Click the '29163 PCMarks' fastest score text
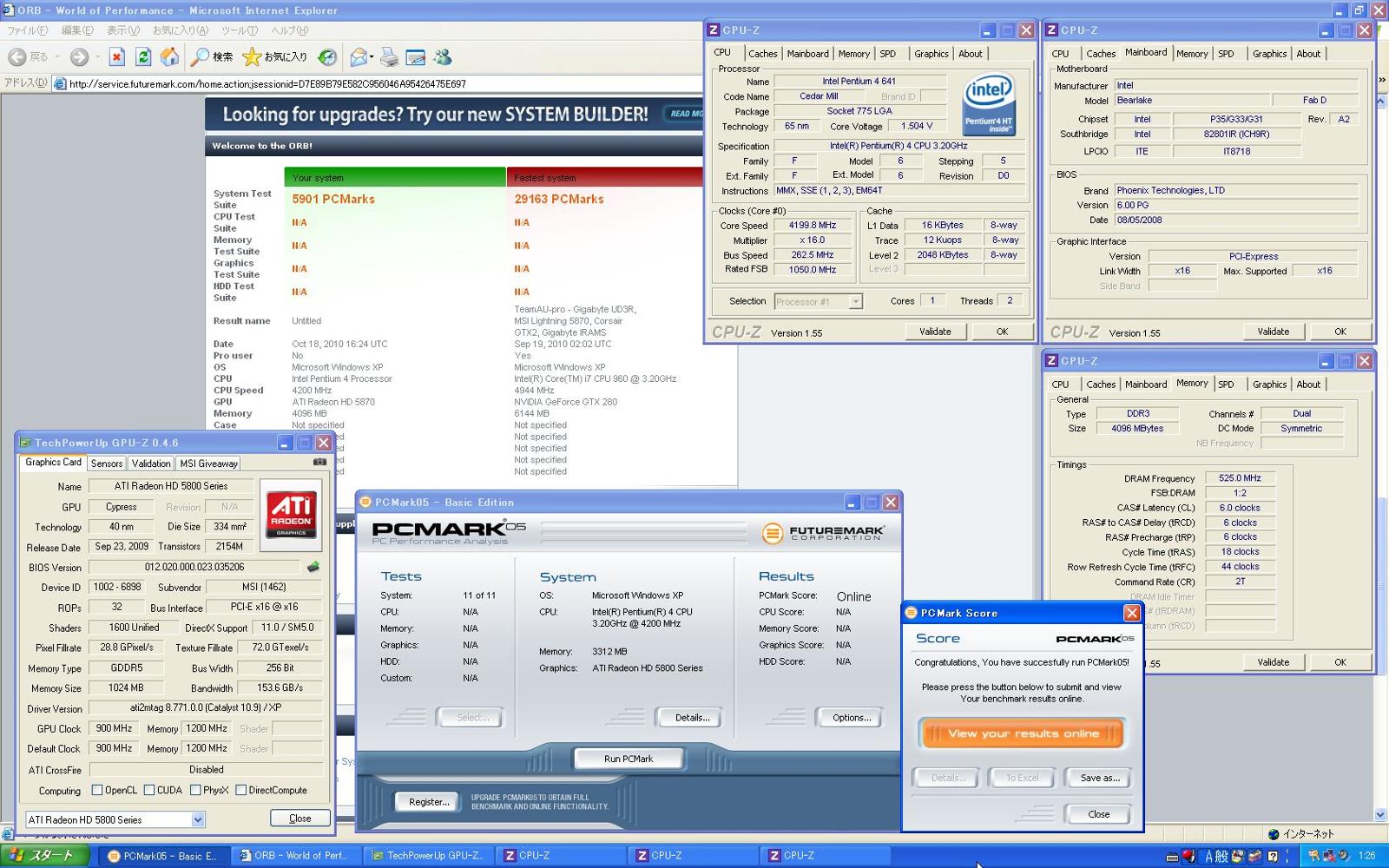 click(559, 199)
